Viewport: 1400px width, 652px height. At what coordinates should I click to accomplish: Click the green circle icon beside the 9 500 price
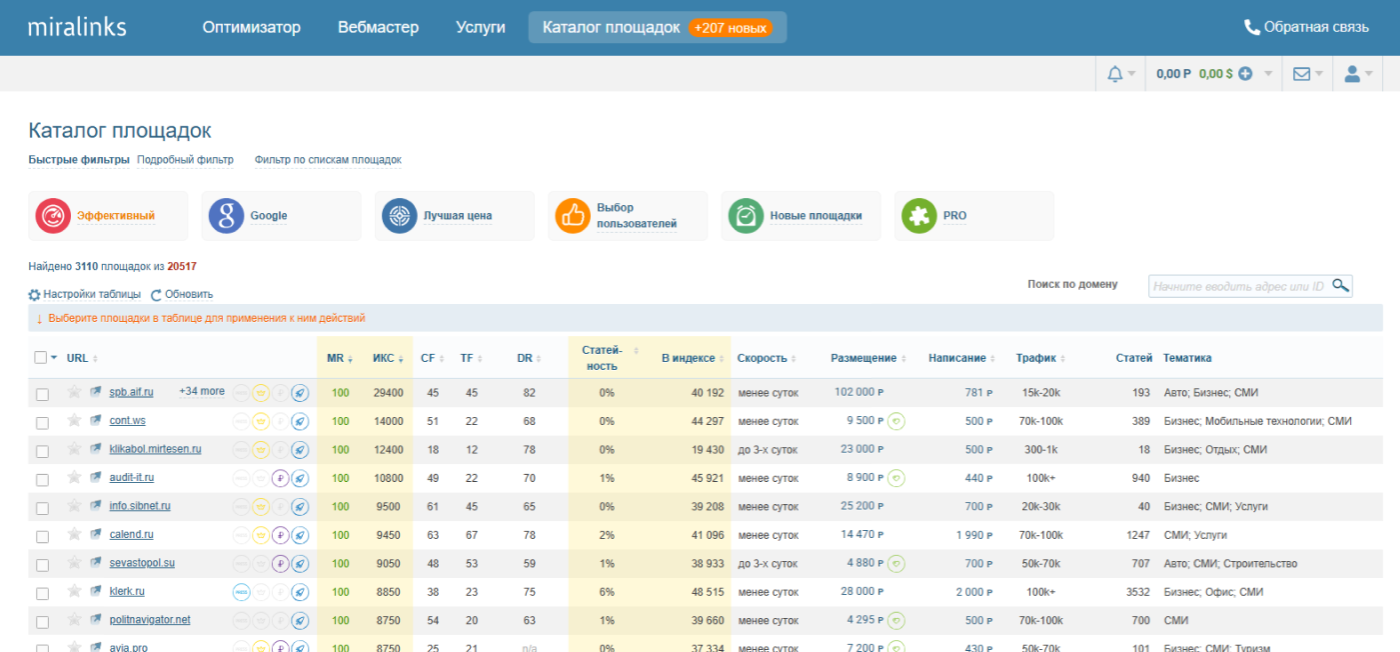point(896,421)
